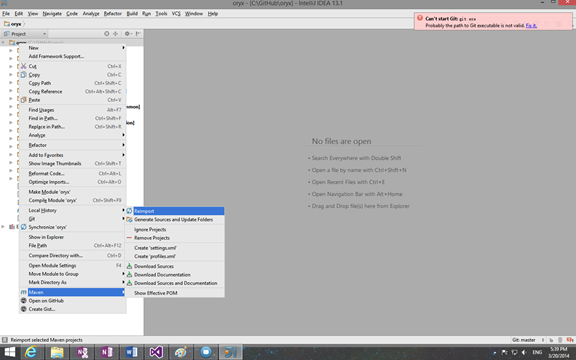Click the Windows Start button
The height and width of the screenshot is (360, 576).
click(9, 352)
